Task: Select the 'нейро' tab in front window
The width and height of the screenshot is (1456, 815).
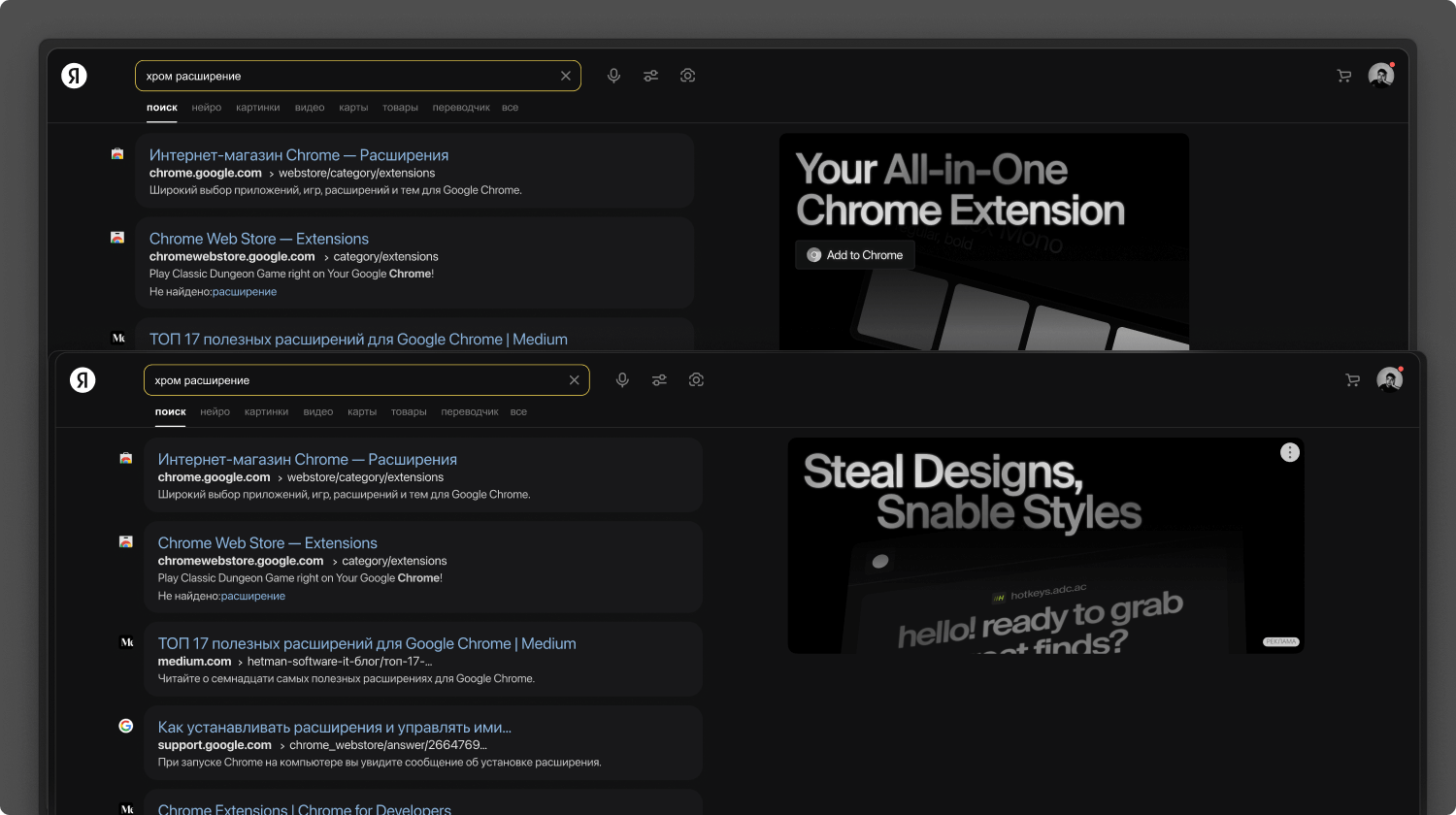Action: pyautogui.click(x=215, y=412)
